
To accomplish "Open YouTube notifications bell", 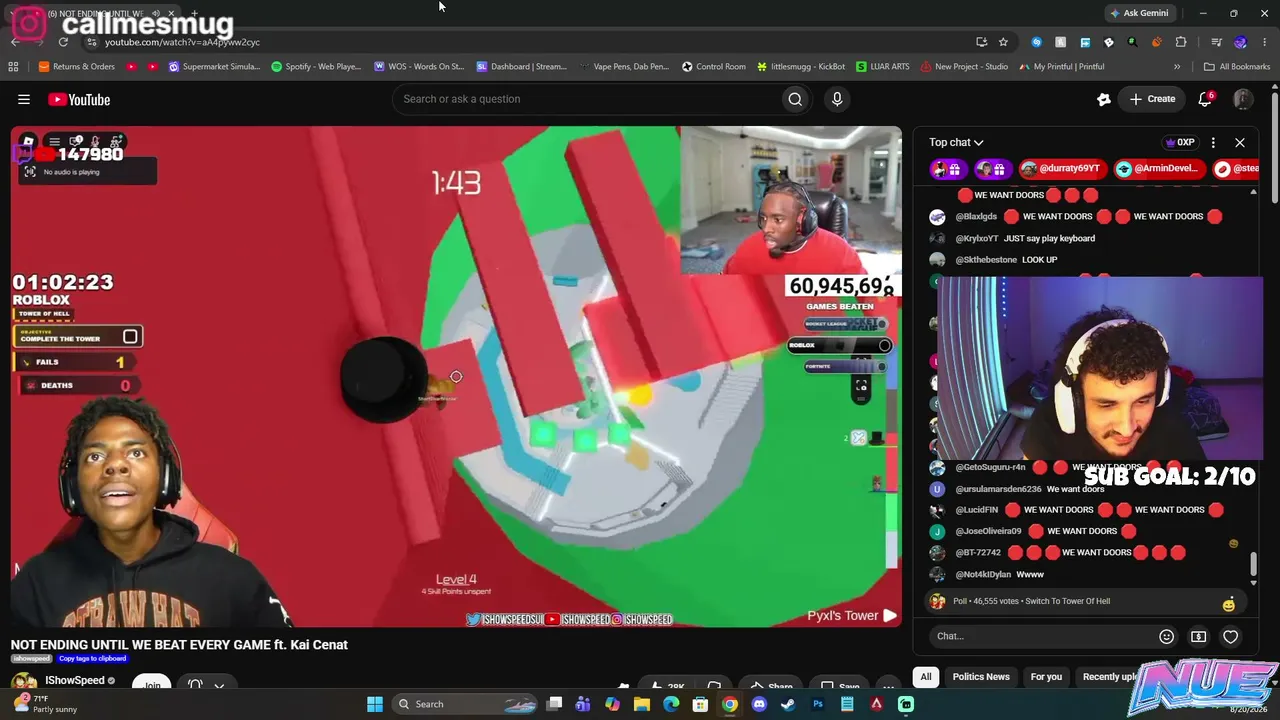I will click(1205, 99).
